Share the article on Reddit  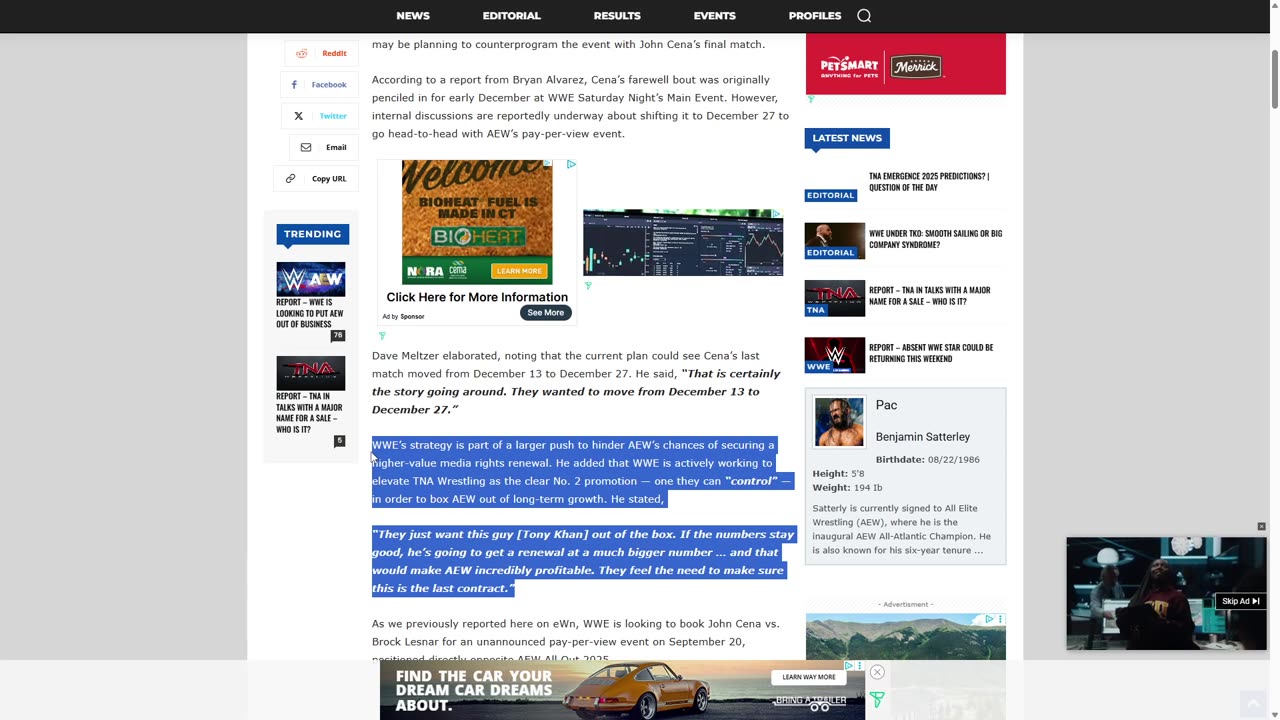click(321, 53)
